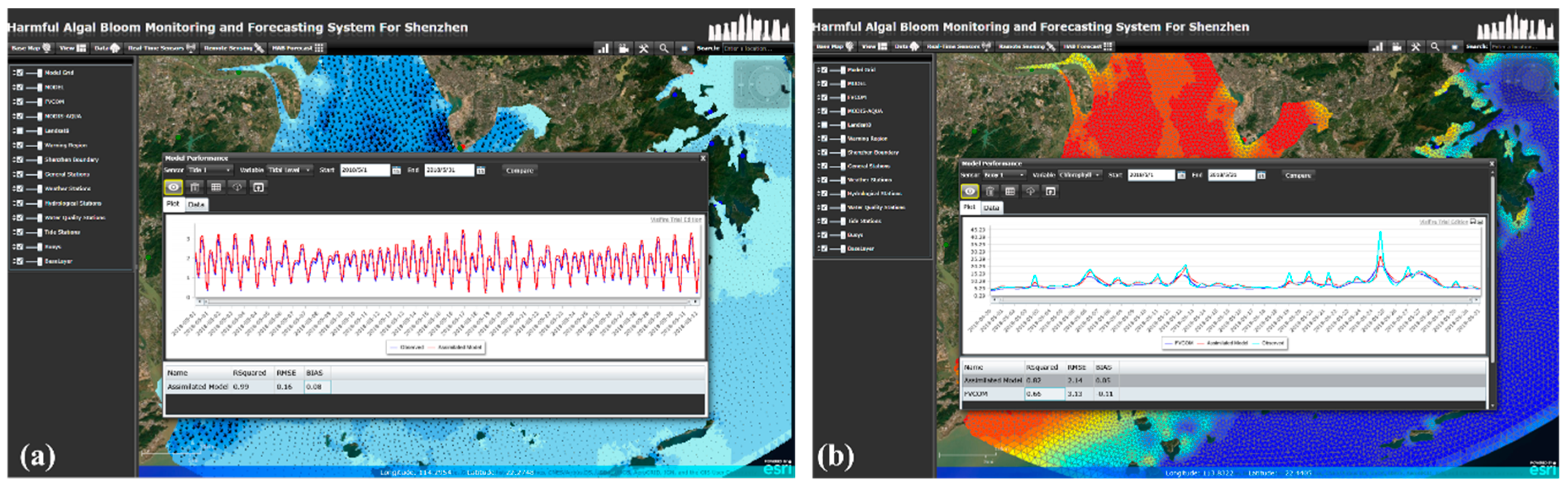Click the cloud upload icon in panel (b) toolbar
This screenshot has width=1568, height=492.
point(1030,191)
